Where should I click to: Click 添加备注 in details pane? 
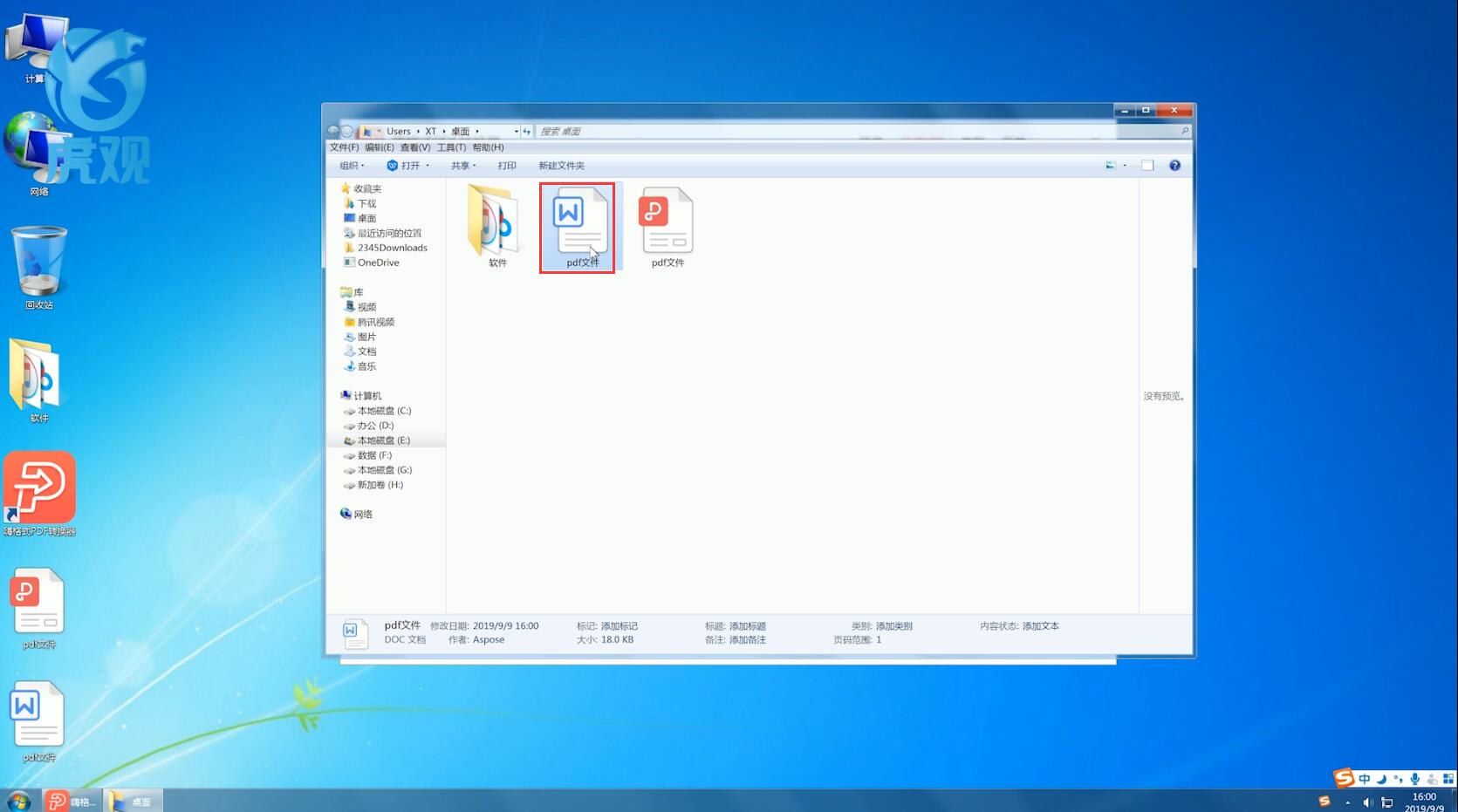(x=748, y=640)
